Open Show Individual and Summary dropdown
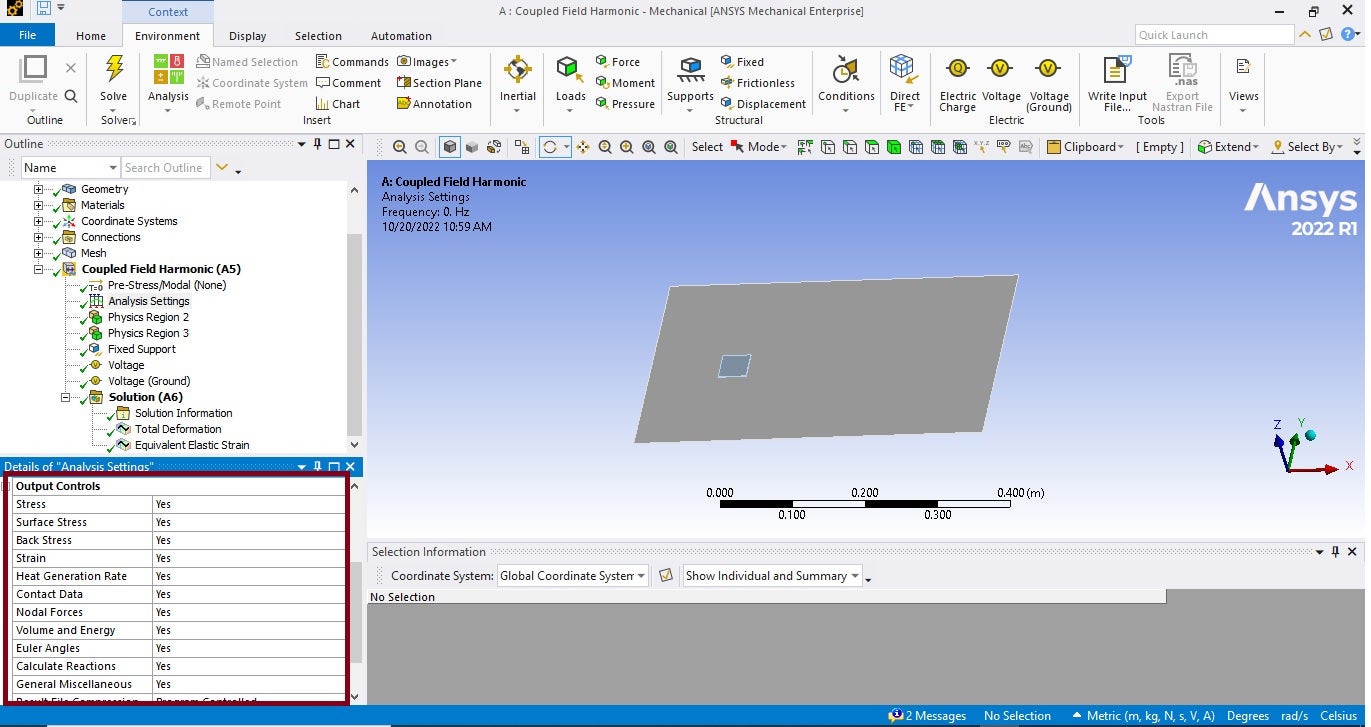 [x=772, y=576]
